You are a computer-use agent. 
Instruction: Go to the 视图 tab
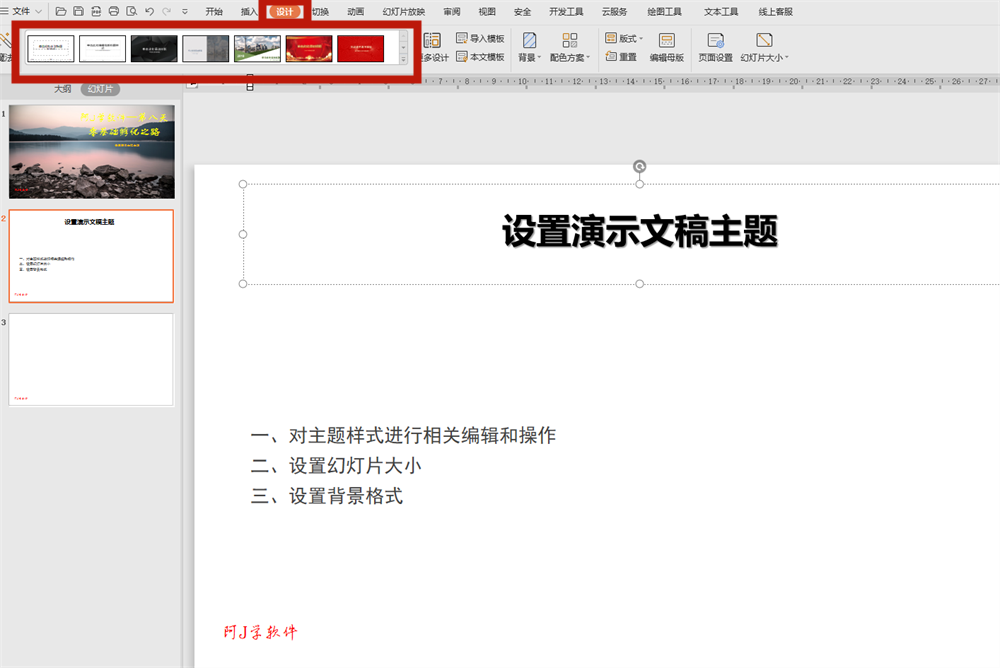pos(487,11)
